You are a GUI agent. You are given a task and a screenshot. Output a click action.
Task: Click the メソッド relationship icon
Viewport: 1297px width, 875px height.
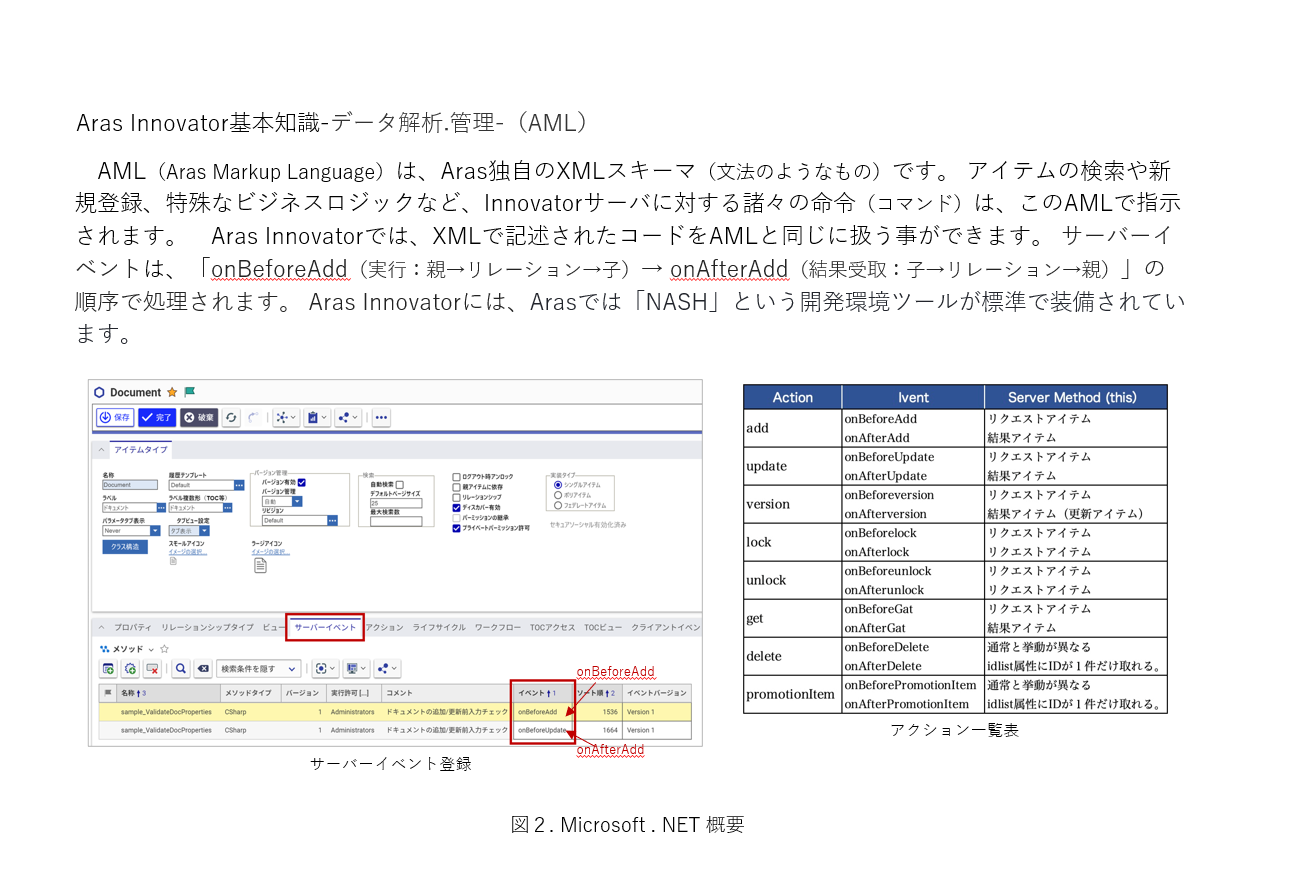(104, 649)
